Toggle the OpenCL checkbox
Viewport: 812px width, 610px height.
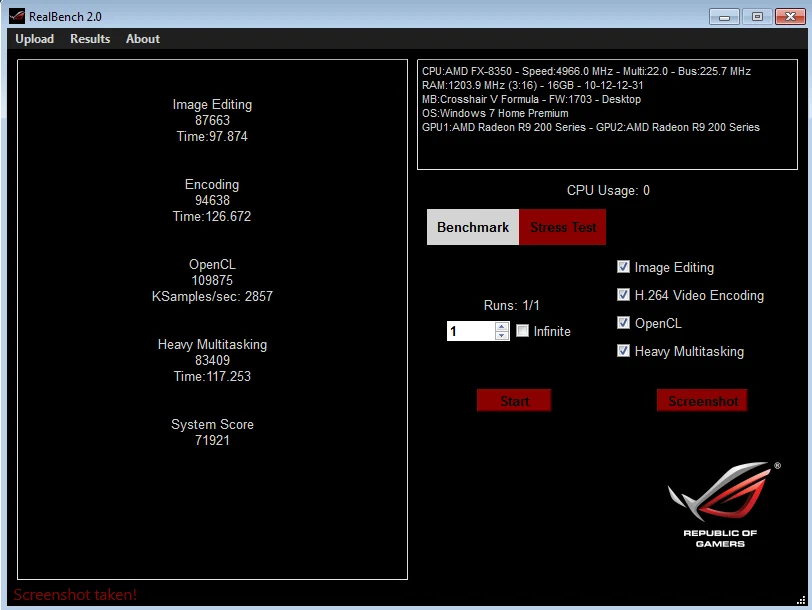(x=624, y=323)
